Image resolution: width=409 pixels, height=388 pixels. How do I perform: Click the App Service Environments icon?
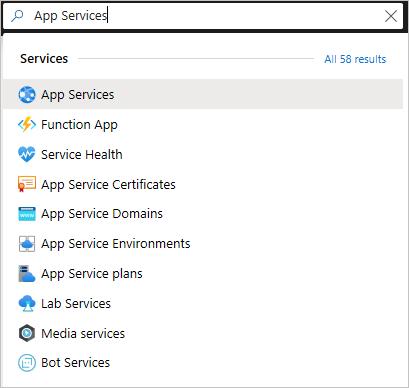point(27,244)
